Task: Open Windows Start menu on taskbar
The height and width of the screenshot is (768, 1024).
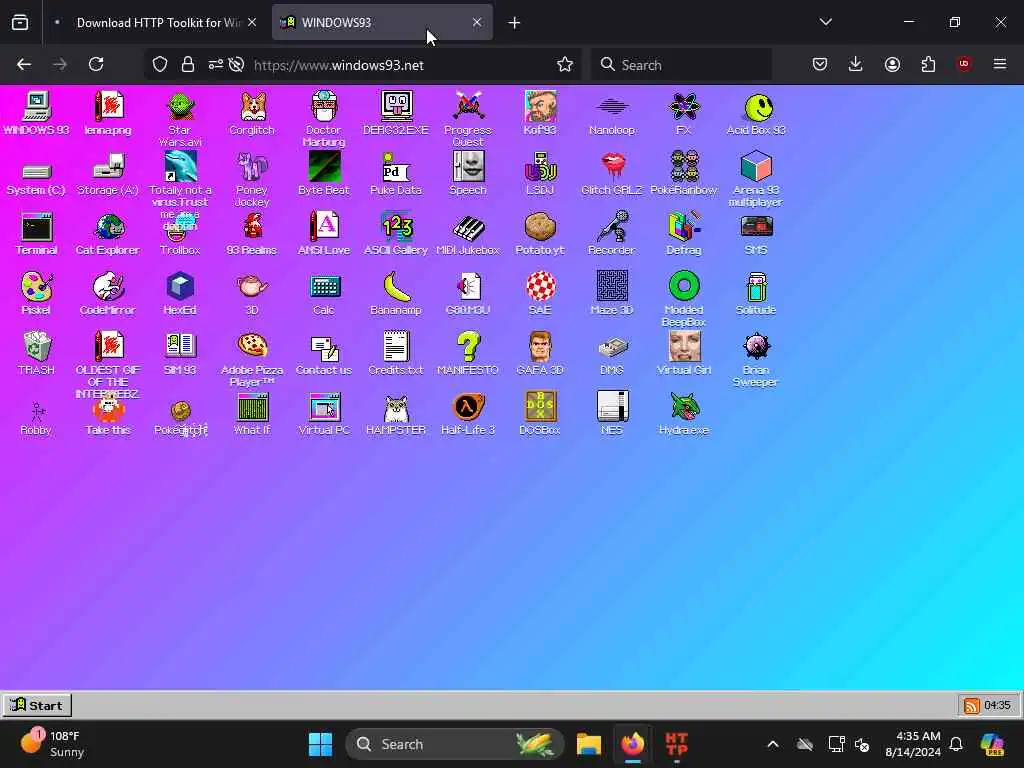Action: pos(320,744)
